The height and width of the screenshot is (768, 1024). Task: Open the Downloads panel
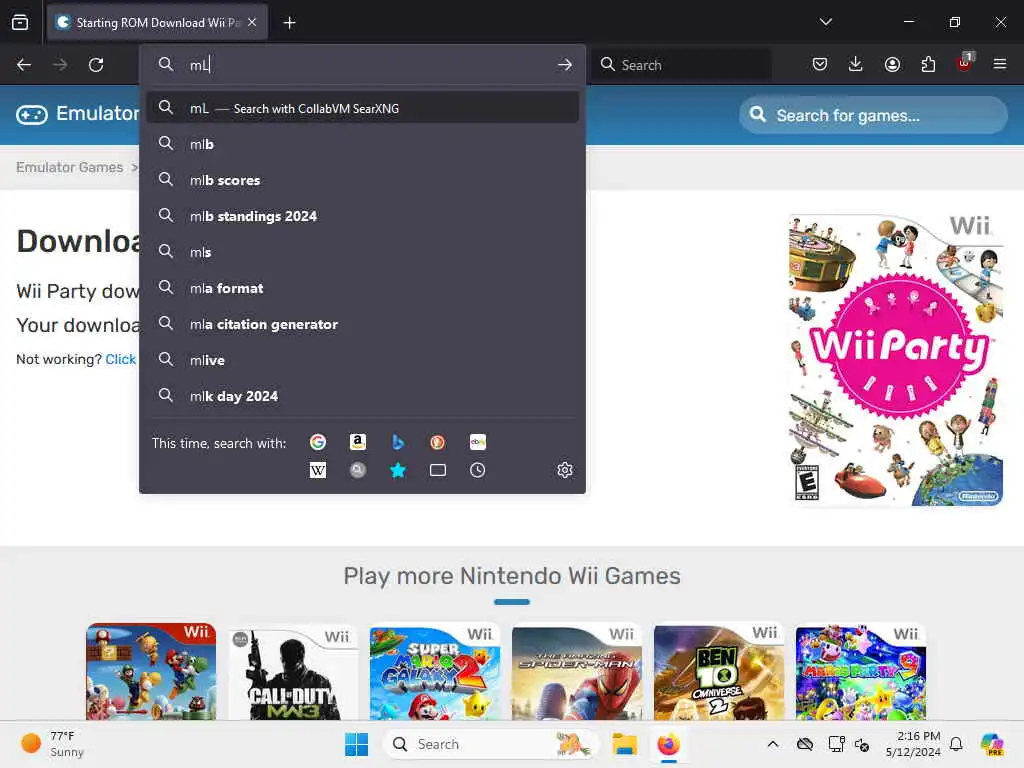pos(856,64)
